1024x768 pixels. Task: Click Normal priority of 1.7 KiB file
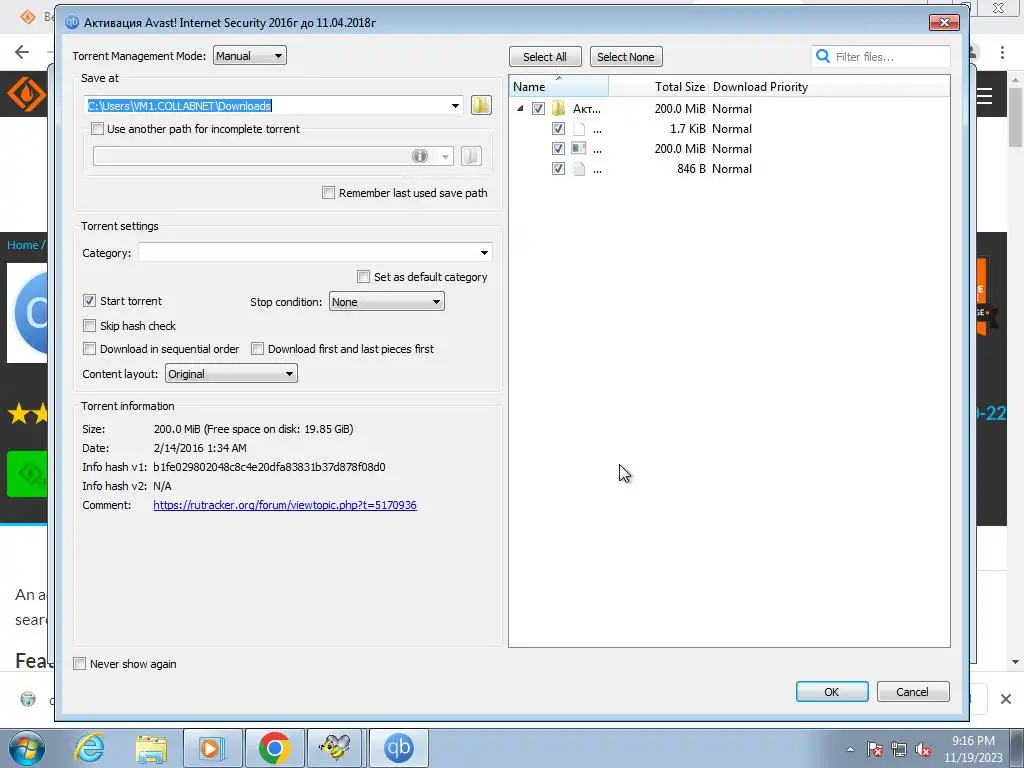(x=732, y=129)
